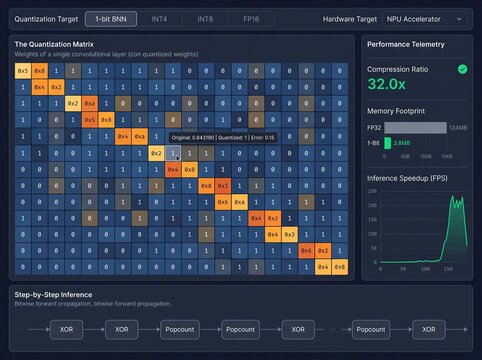This screenshot has height=360, width=482.
Task: Switch quantization target to INT4
Action: click(159, 19)
